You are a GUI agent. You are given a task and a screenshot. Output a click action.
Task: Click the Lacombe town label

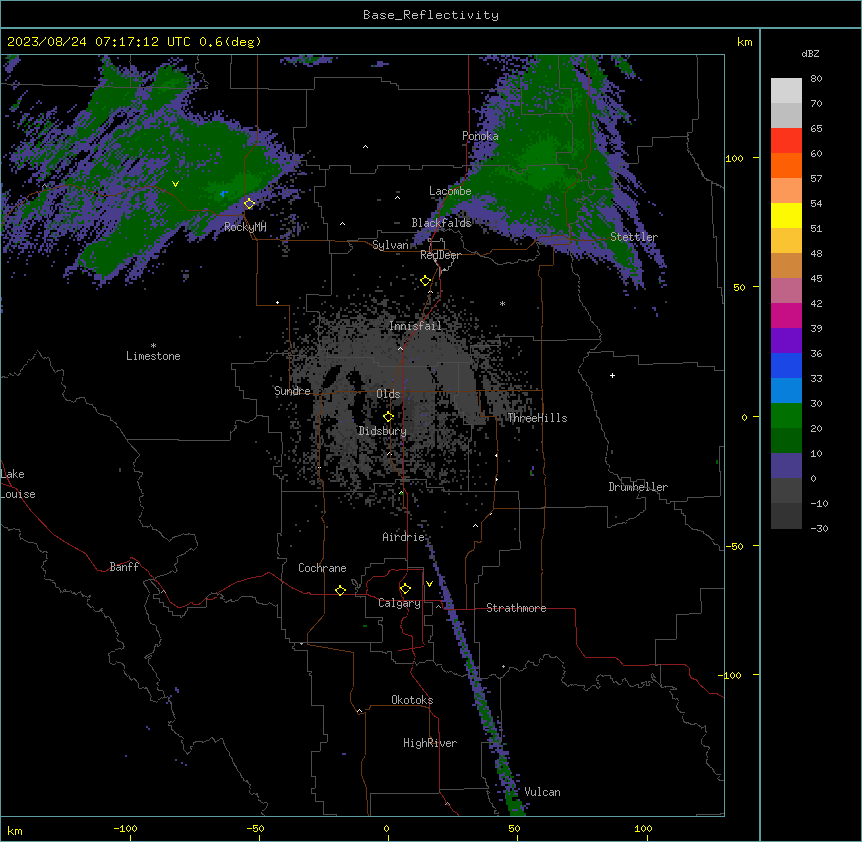point(450,191)
